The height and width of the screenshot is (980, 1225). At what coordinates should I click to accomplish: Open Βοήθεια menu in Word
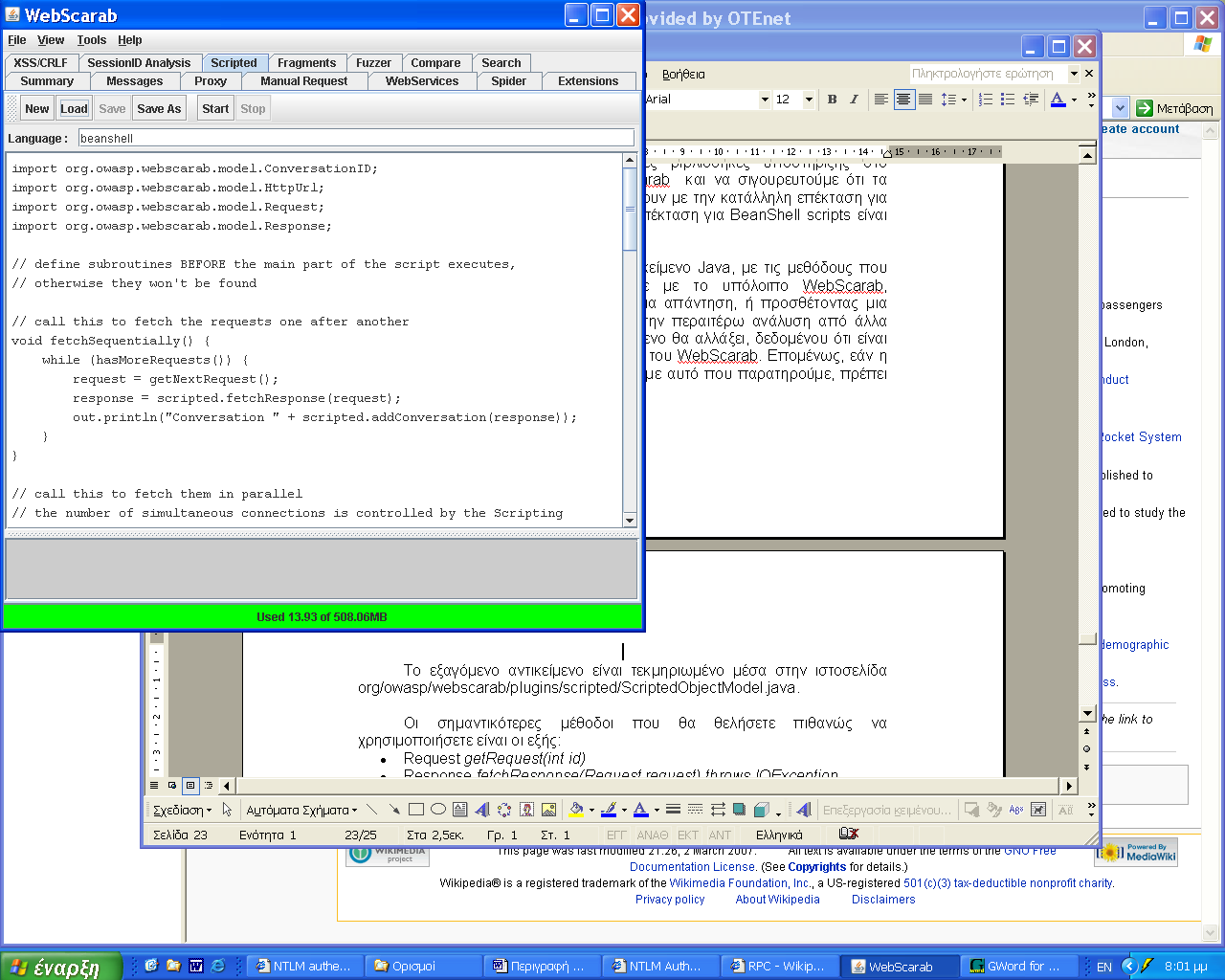coord(683,75)
